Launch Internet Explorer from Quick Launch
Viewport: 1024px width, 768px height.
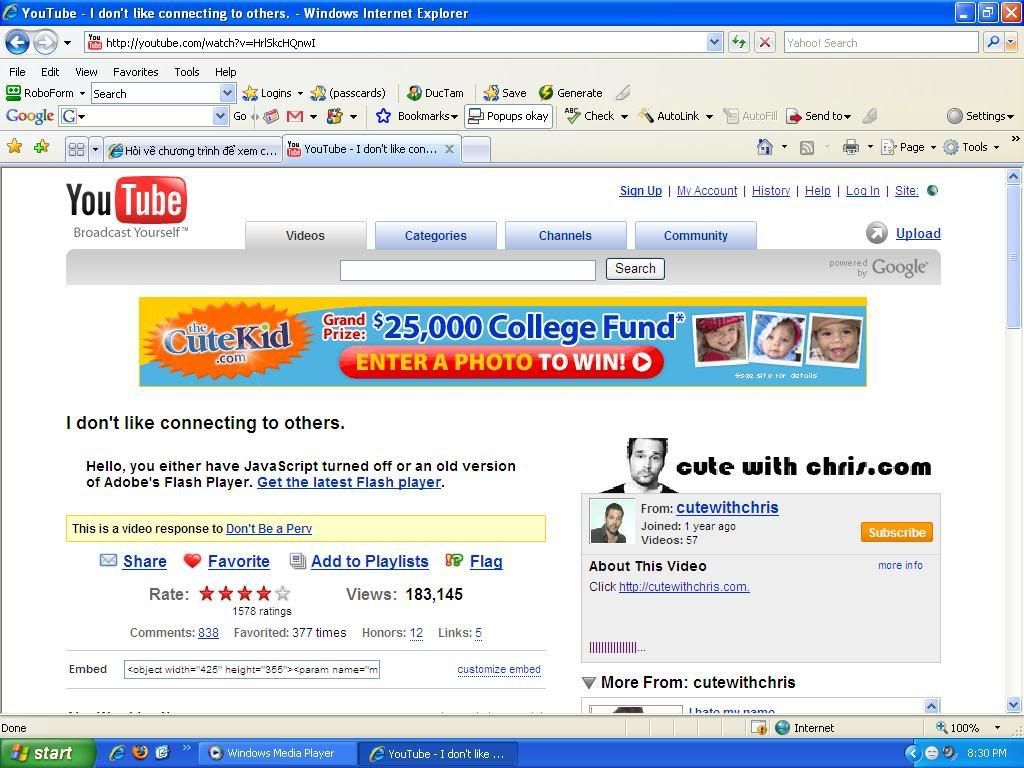pos(118,752)
